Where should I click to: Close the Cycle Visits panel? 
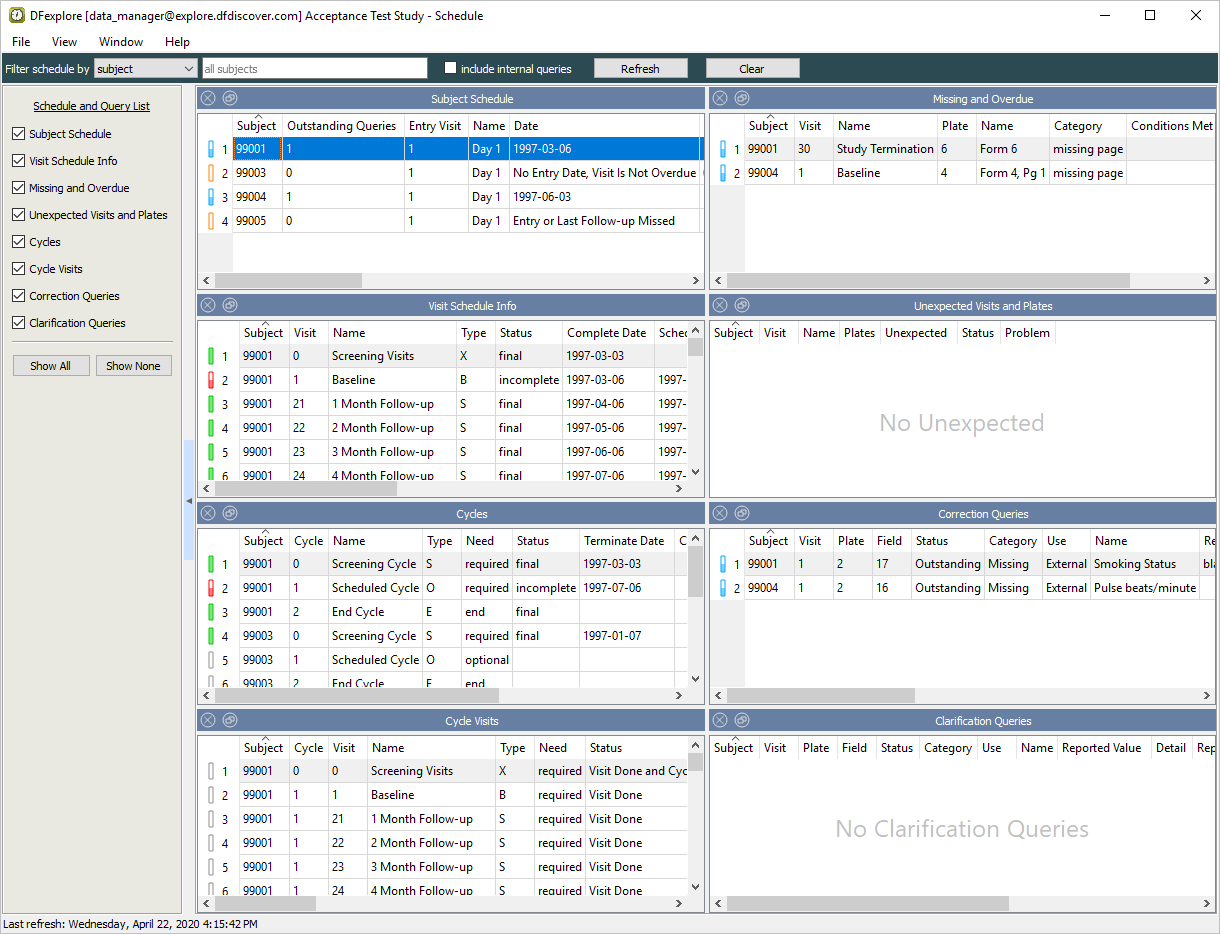pos(207,720)
